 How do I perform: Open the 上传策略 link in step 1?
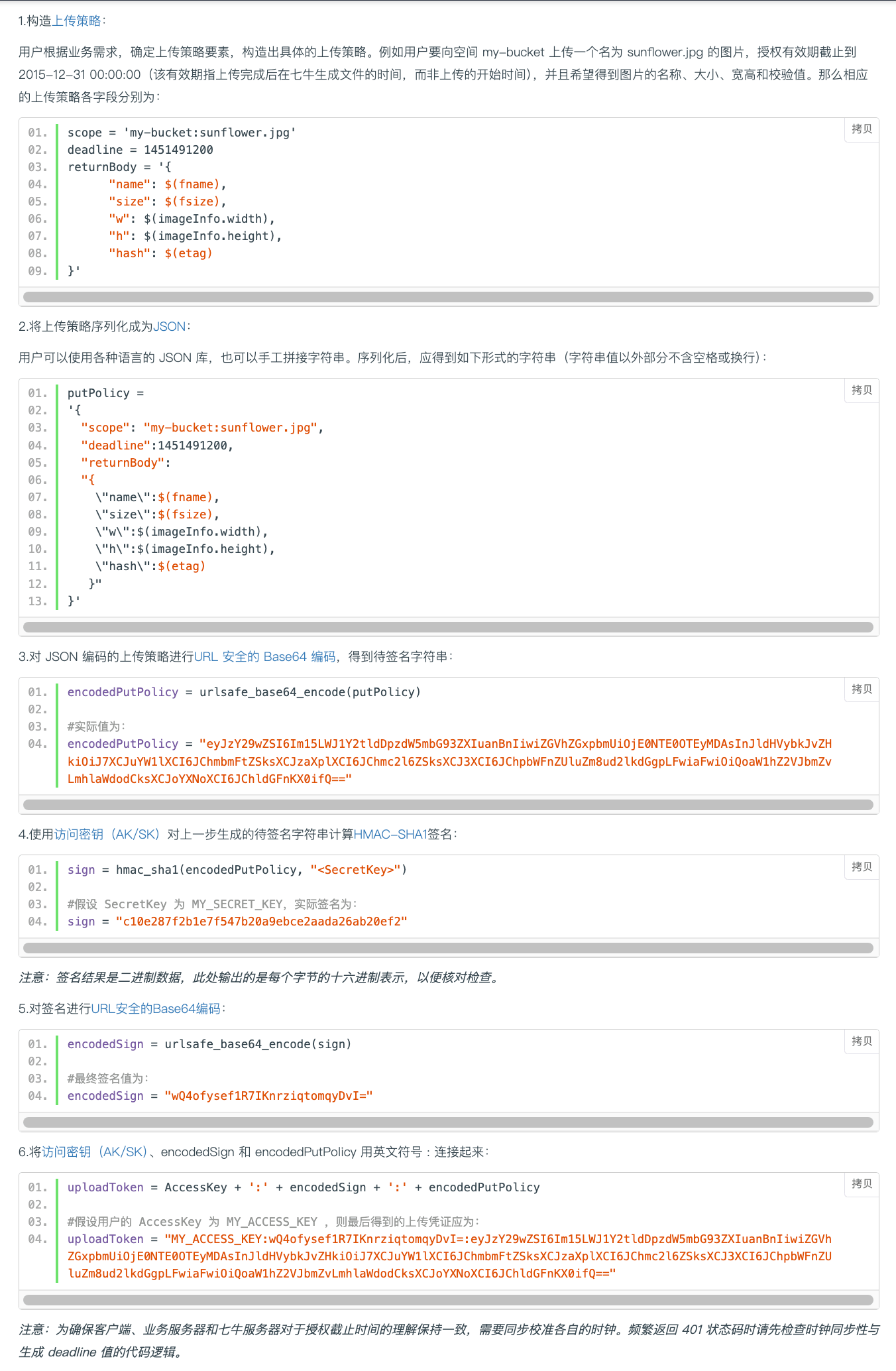[76, 21]
